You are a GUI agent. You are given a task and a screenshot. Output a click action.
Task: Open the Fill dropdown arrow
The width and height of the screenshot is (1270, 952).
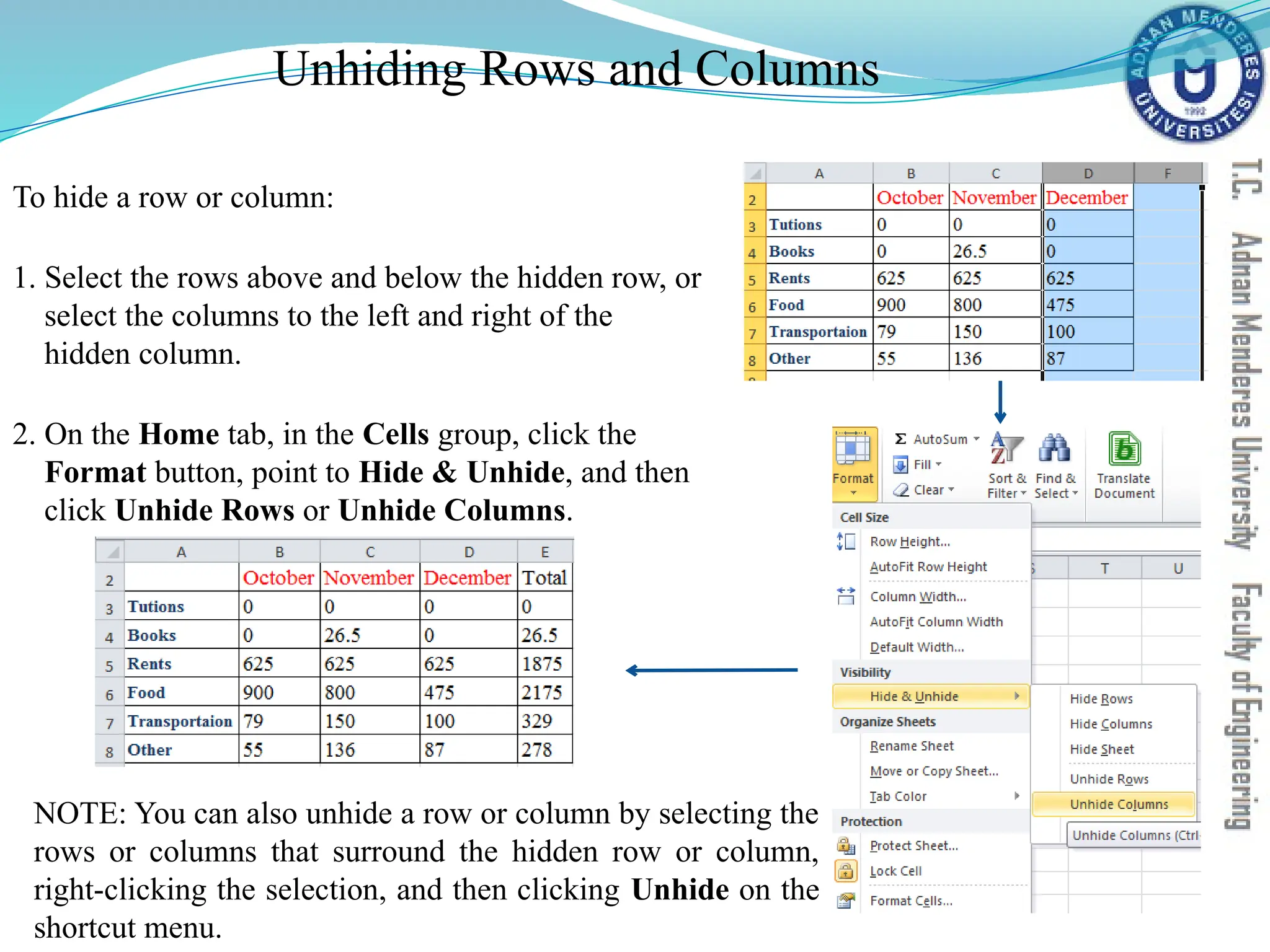(x=938, y=464)
